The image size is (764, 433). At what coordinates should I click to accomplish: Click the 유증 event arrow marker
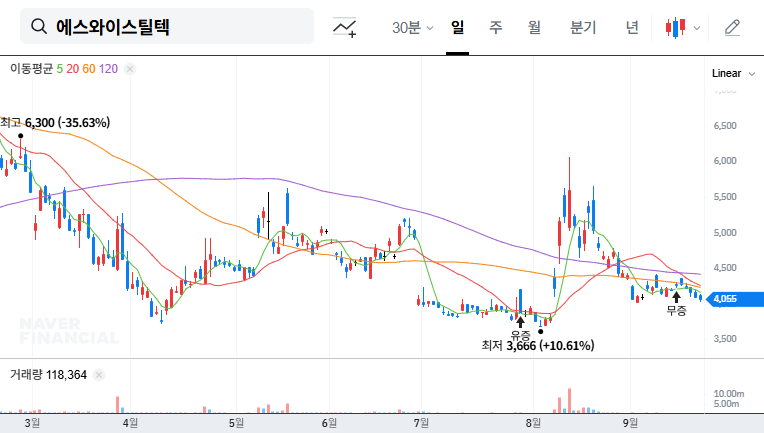pos(520,322)
